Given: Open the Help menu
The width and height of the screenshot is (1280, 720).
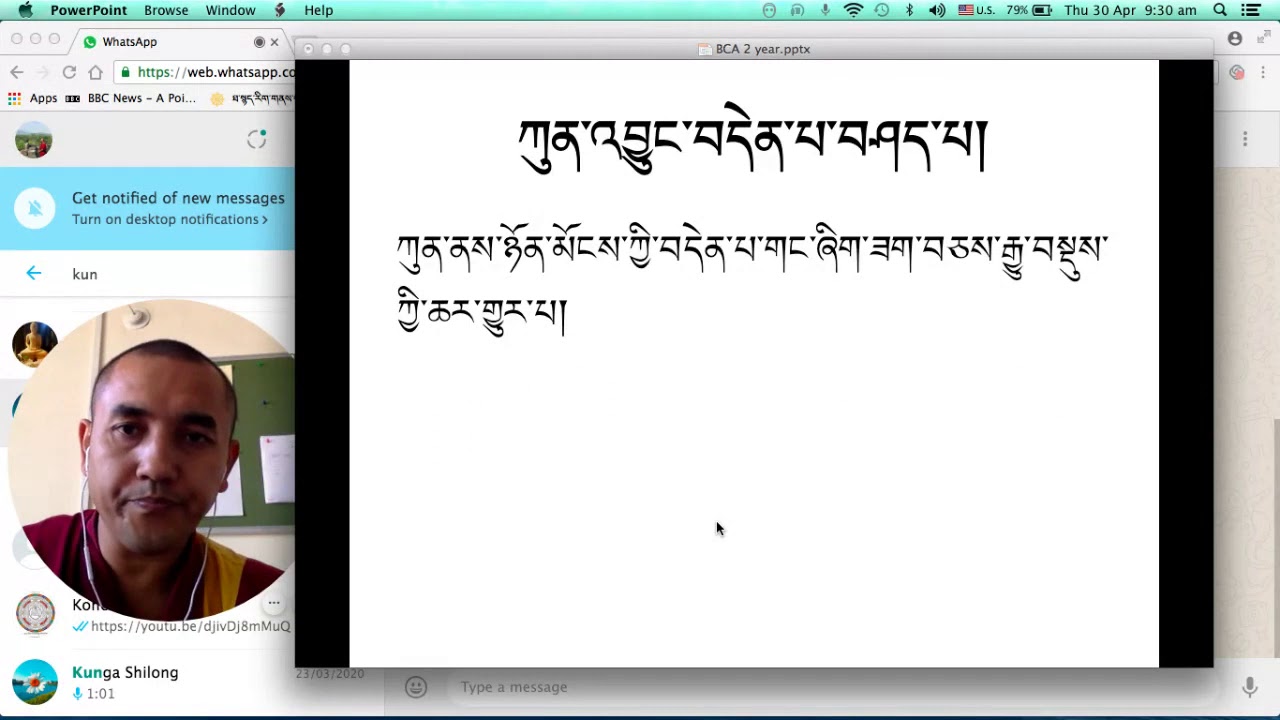Looking at the screenshot, I should coord(318,10).
